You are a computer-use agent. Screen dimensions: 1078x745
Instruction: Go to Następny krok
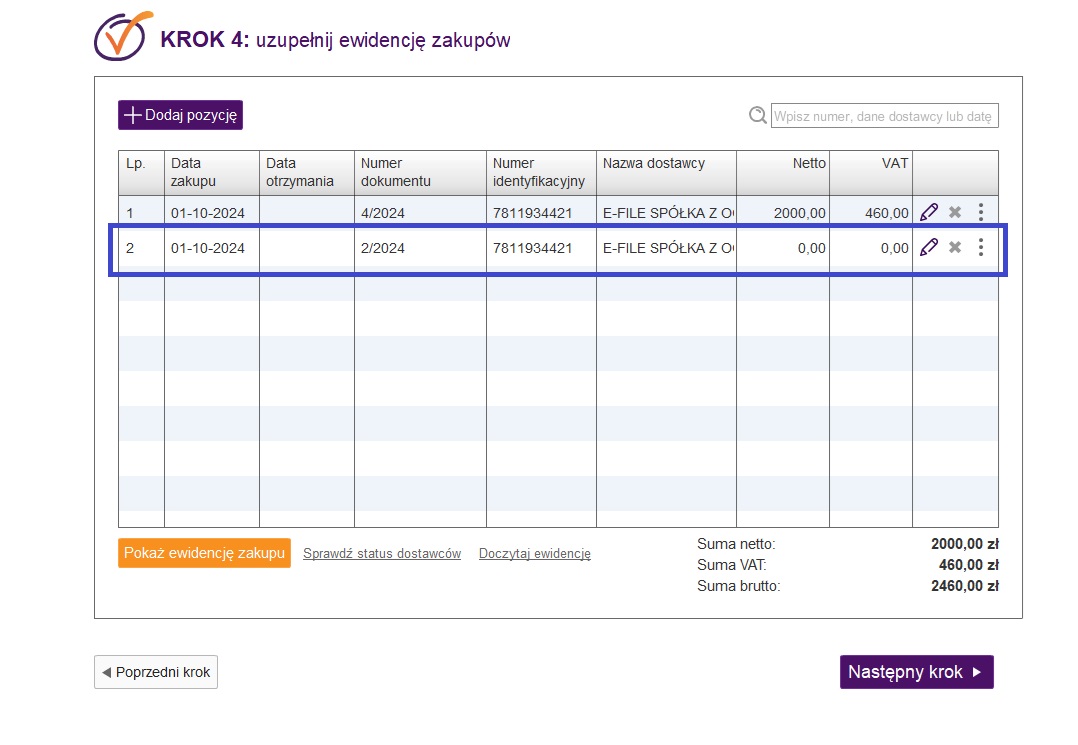click(x=916, y=672)
